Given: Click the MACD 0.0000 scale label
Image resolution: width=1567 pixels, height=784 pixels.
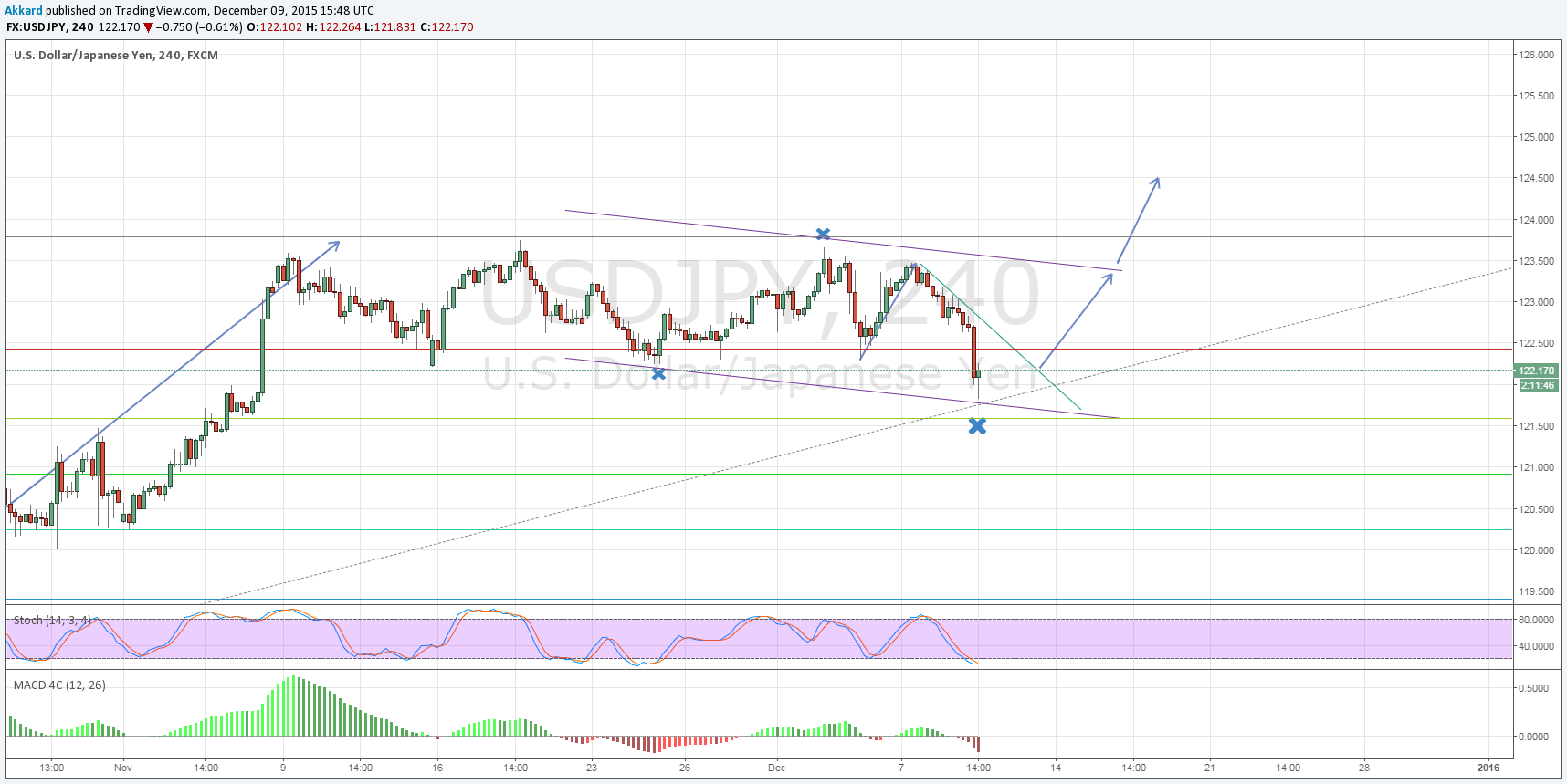Looking at the screenshot, I should coord(1532,737).
